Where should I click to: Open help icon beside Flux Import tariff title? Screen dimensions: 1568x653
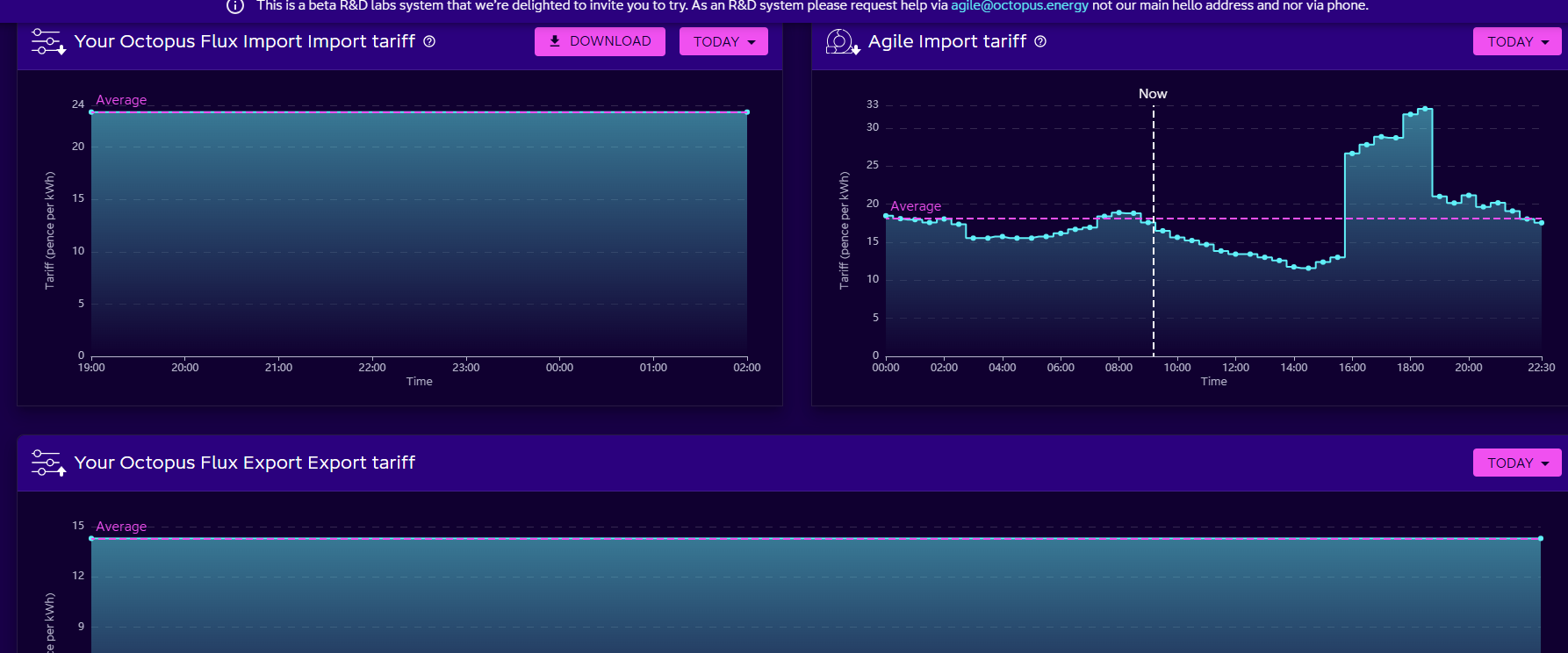pyautogui.click(x=429, y=41)
